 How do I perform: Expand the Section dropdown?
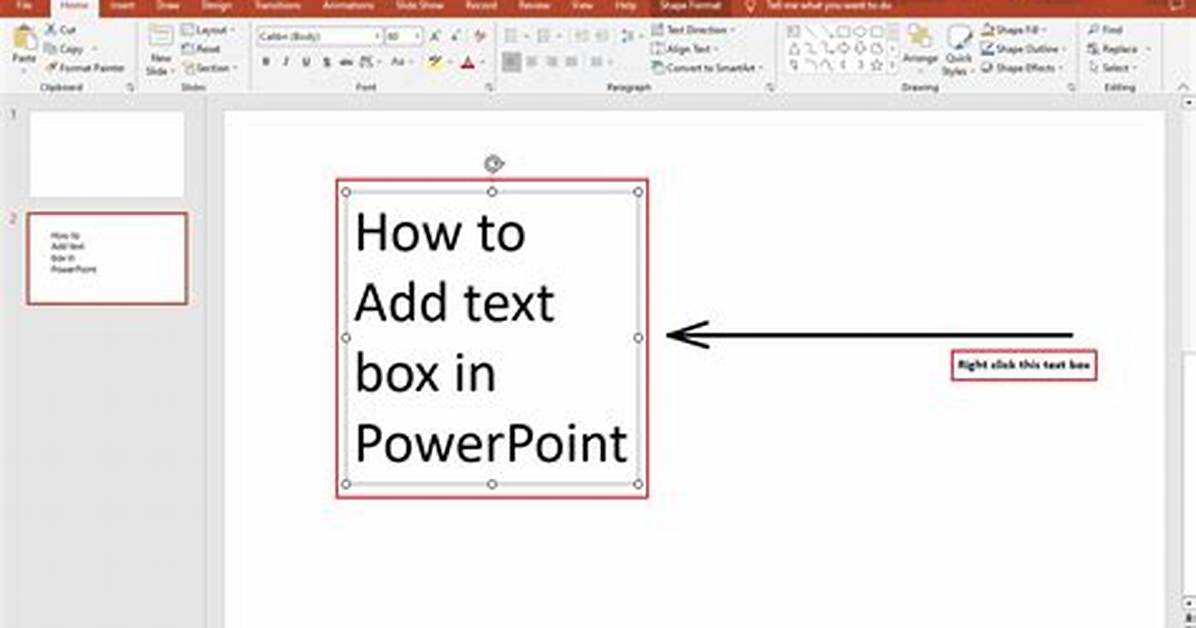pyautogui.click(x=211, y=68)
